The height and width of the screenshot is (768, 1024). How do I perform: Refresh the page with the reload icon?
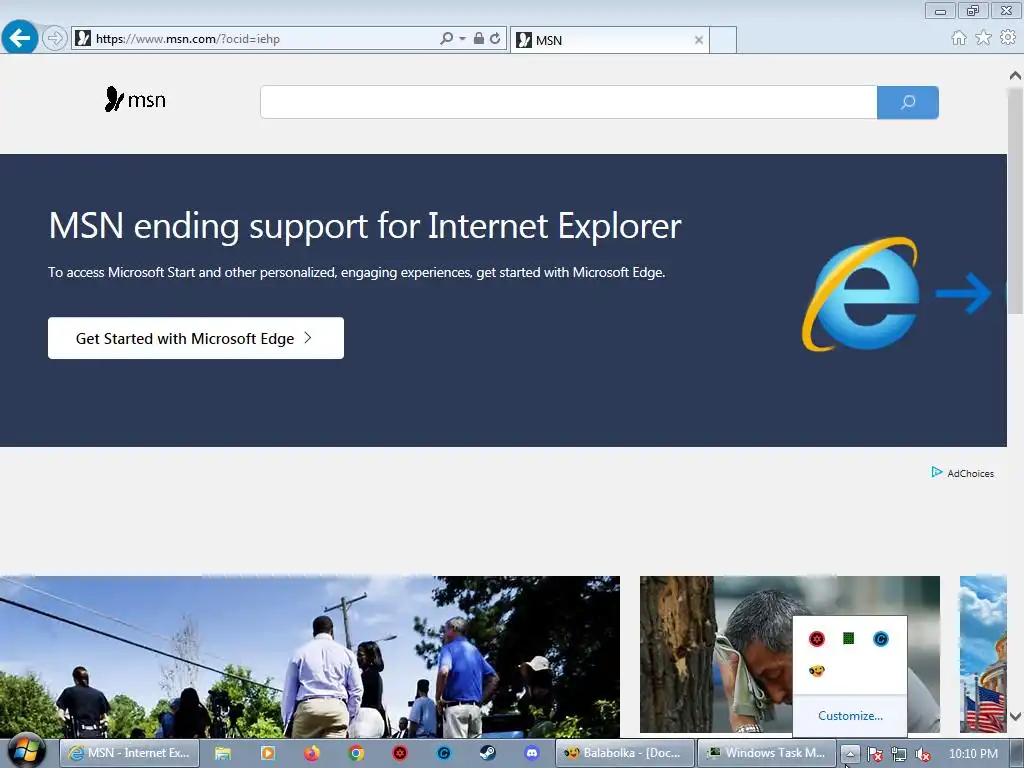pyautogui.click(x=495, y=39)
